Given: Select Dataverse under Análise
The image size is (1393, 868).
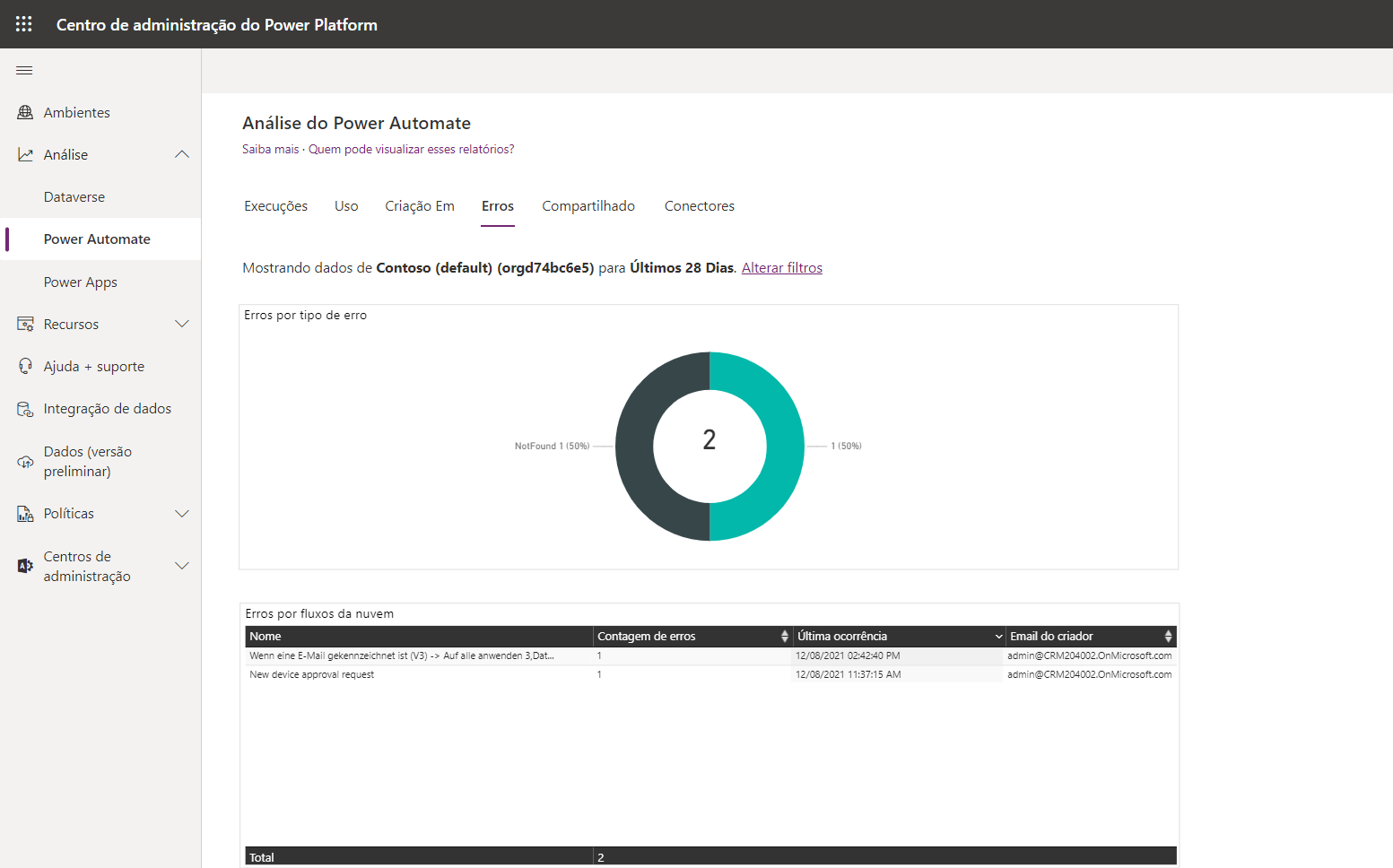Looking at the screenshot, I should pyautogui.click(x=100, y=197).
